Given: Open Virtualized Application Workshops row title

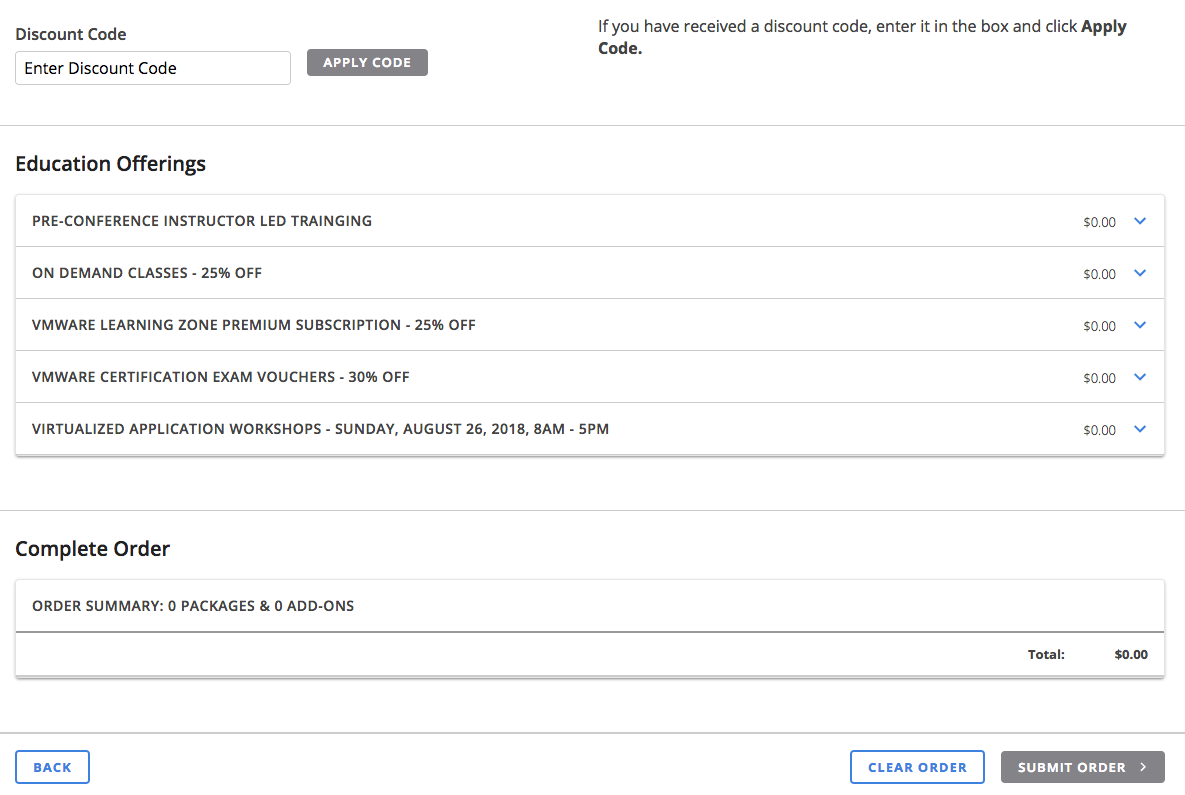Looking at the screenshot, I should [x=320, y=429].
